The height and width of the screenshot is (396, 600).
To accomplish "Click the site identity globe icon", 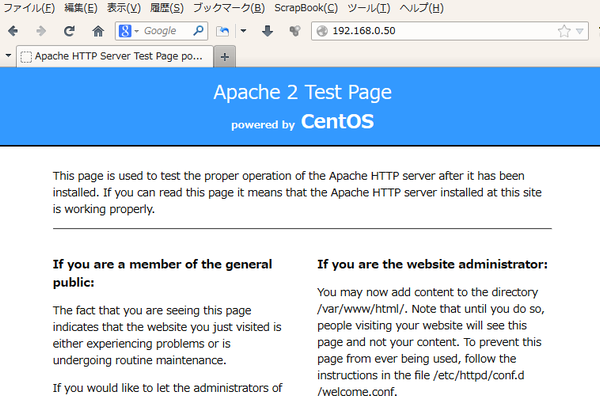I will click(x=322, y=31).
